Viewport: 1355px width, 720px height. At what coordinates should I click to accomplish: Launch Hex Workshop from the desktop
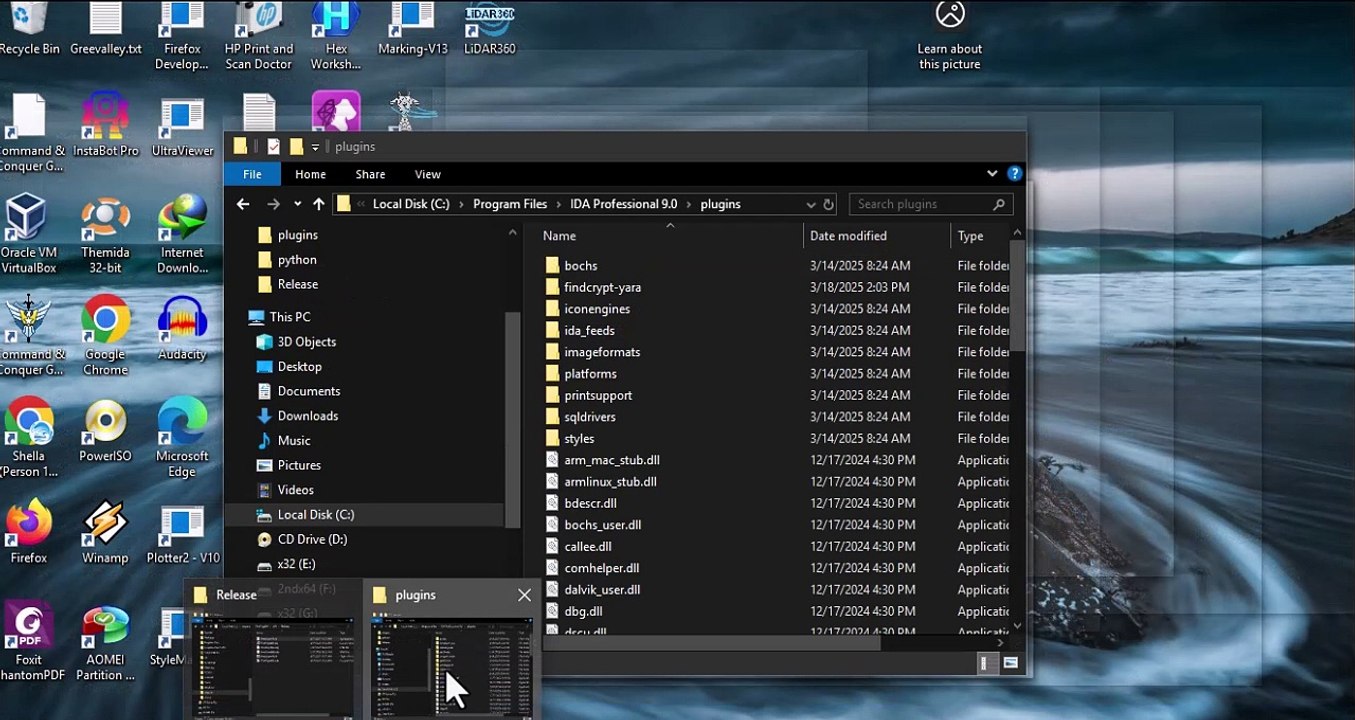pyautogui.click(x=336, y=36)
